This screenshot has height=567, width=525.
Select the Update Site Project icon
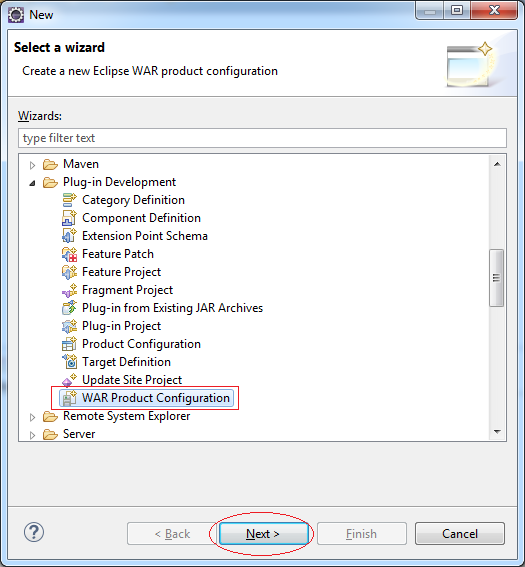[x=69, y=380]
